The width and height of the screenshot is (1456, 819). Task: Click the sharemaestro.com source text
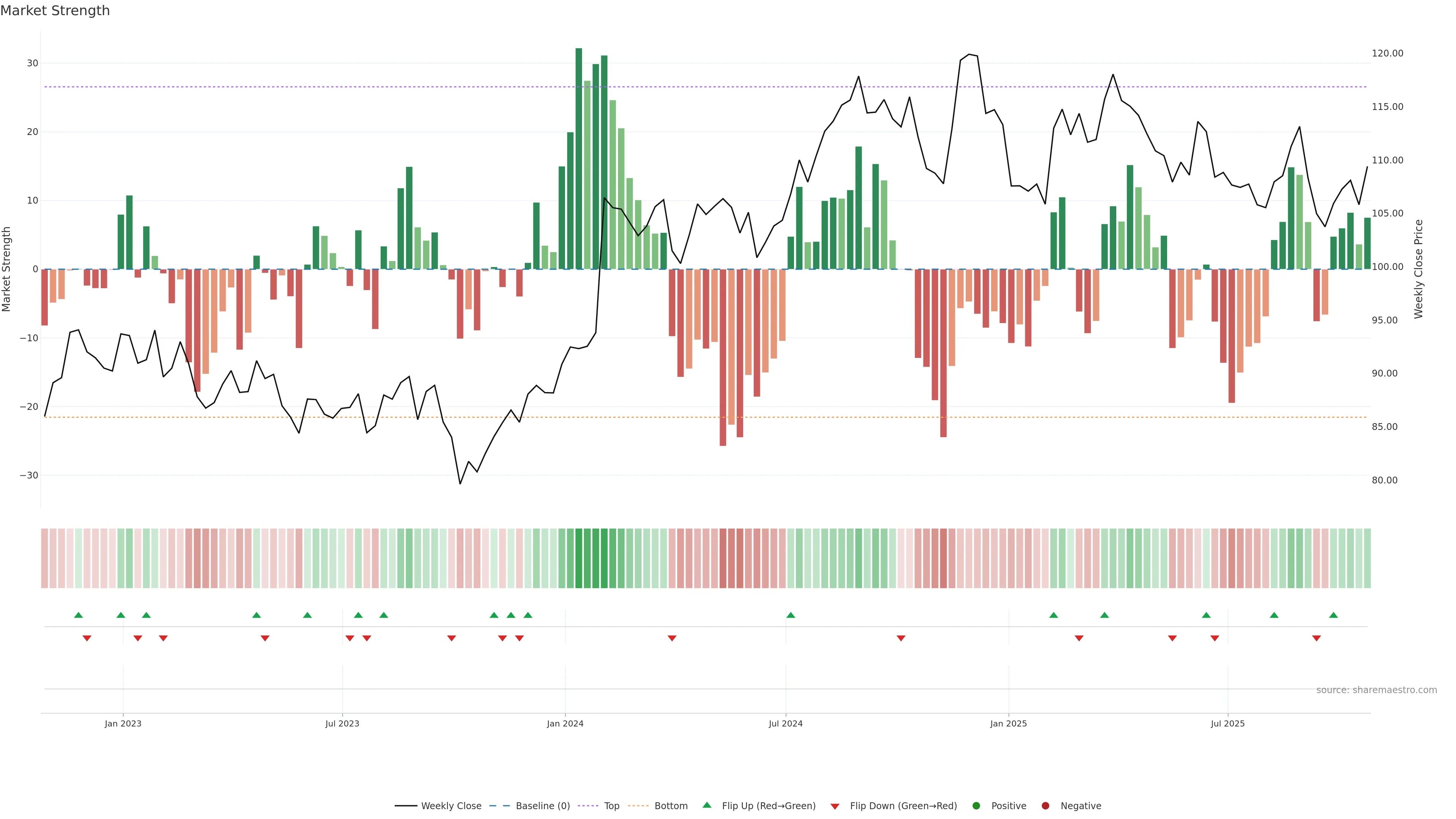(1376, 690)
